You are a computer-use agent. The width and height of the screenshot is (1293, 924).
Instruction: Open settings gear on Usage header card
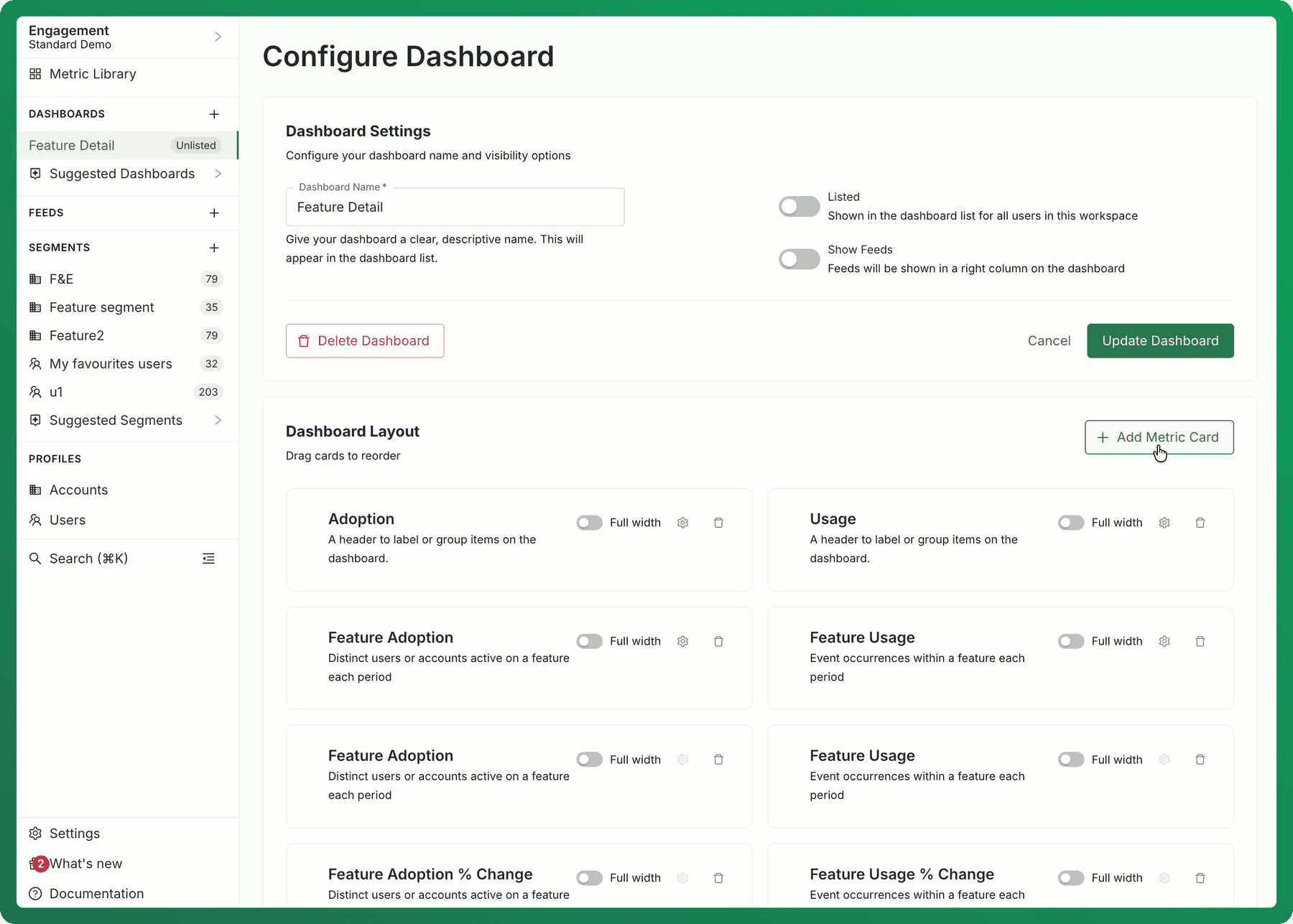pyautogui.click(x=1164, y=523)
